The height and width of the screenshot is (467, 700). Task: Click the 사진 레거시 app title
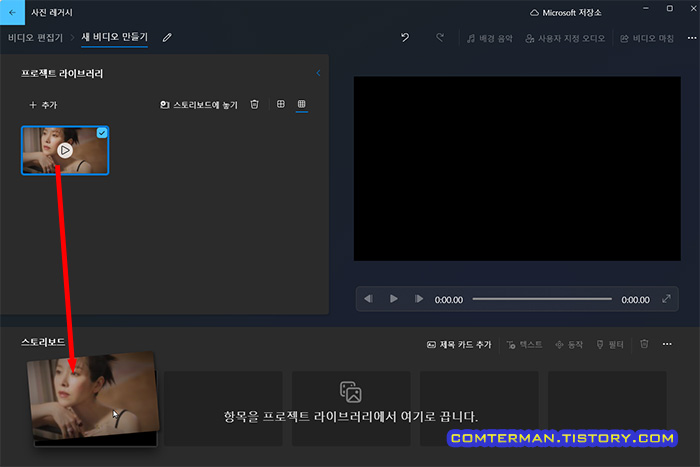tap(52, 13)
